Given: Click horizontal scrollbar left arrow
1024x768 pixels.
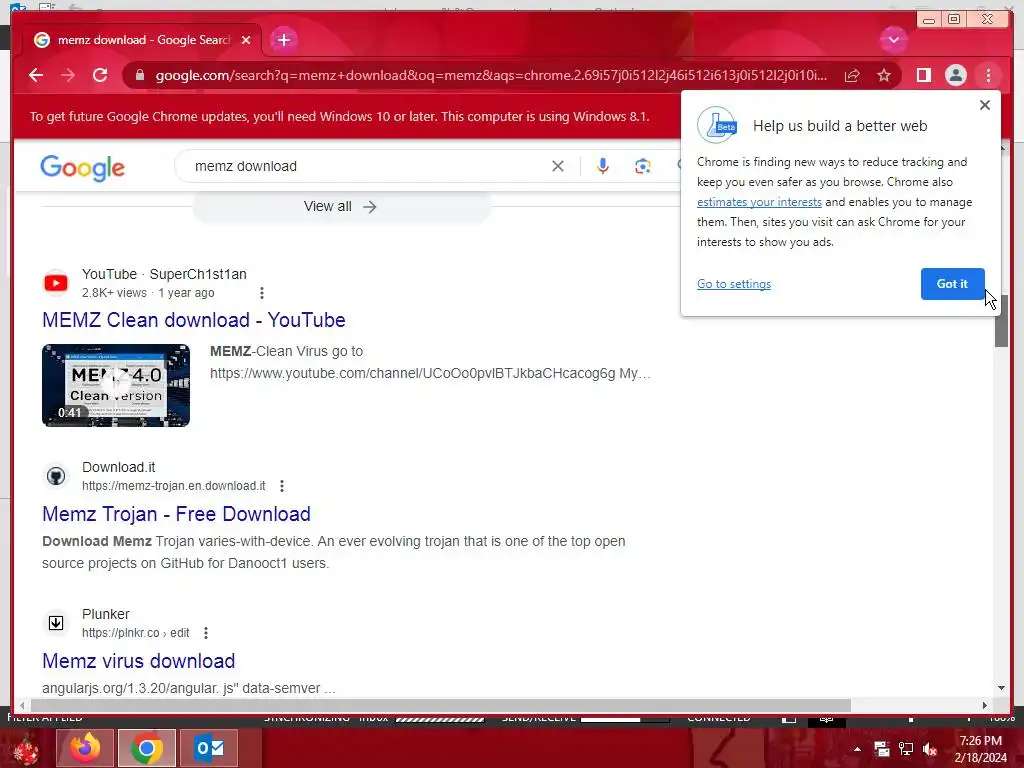Looking at the screenshot, I should tap(22, 705).
